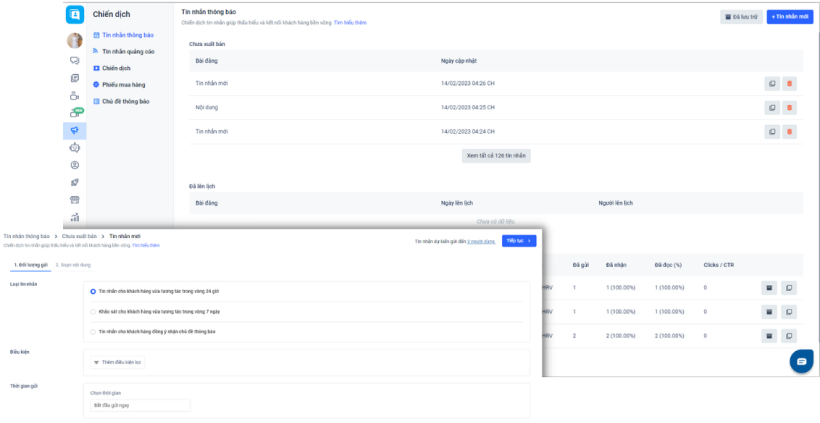Open the statistics chart icon in sidebar

(x=74, y=216)
